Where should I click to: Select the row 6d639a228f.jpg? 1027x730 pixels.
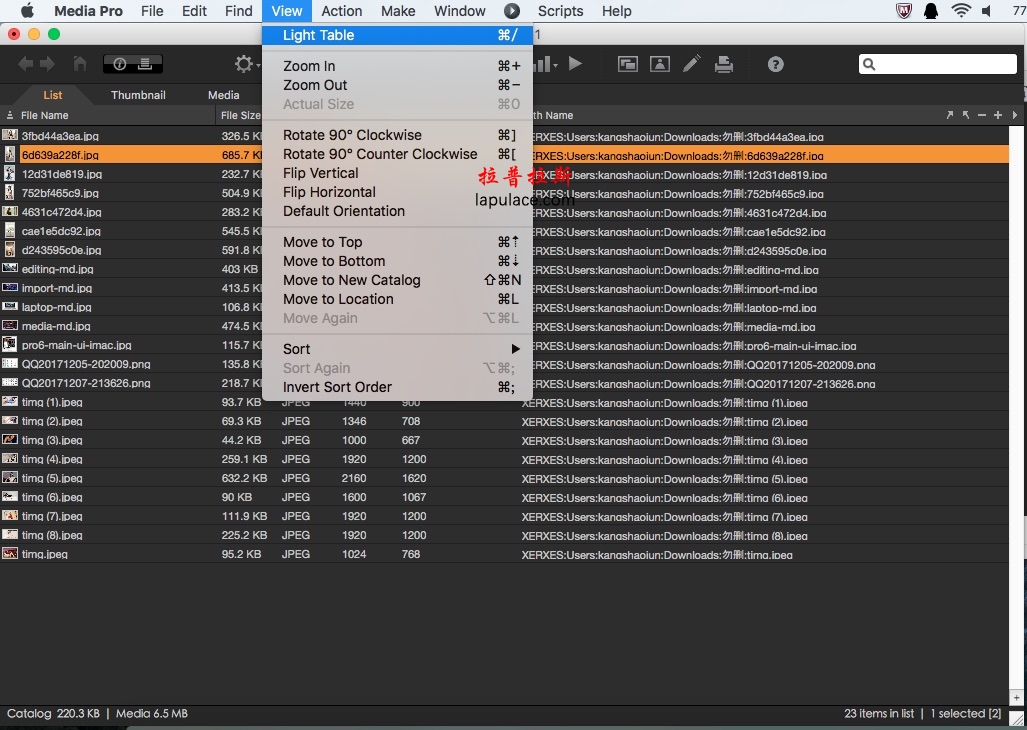click(504, 155)
